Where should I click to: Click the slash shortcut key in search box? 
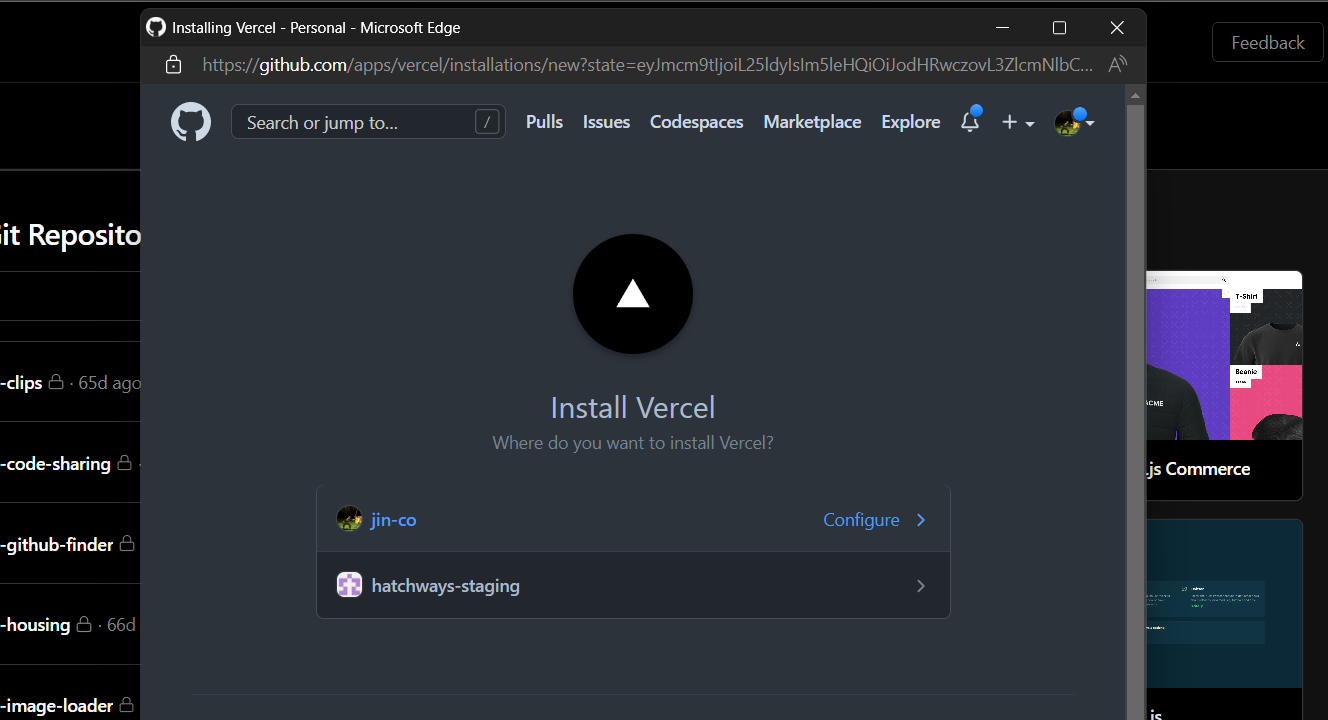[x=487, y=122]
